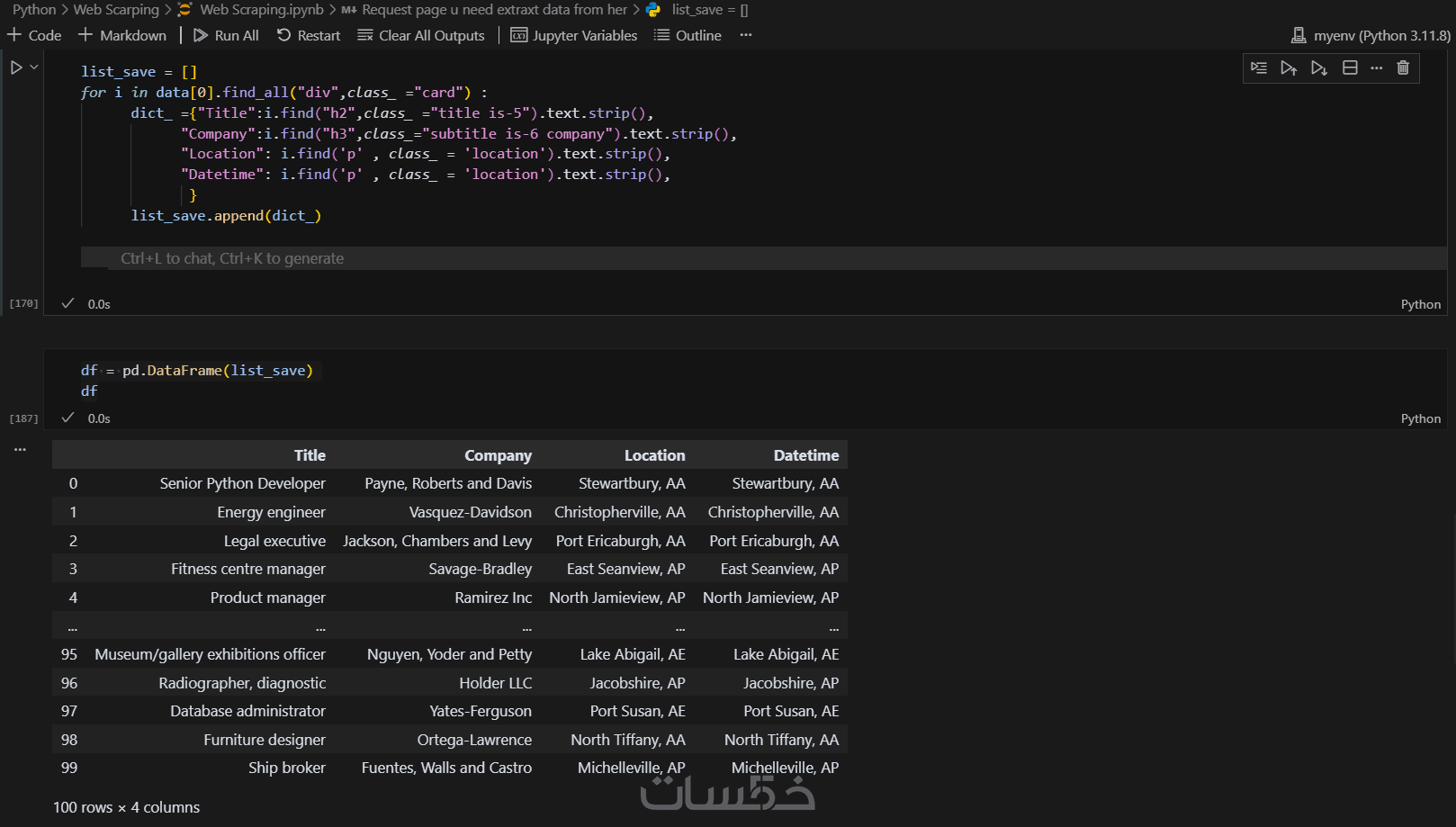Split the cell using toolbar icon

tap(1350, 68)
